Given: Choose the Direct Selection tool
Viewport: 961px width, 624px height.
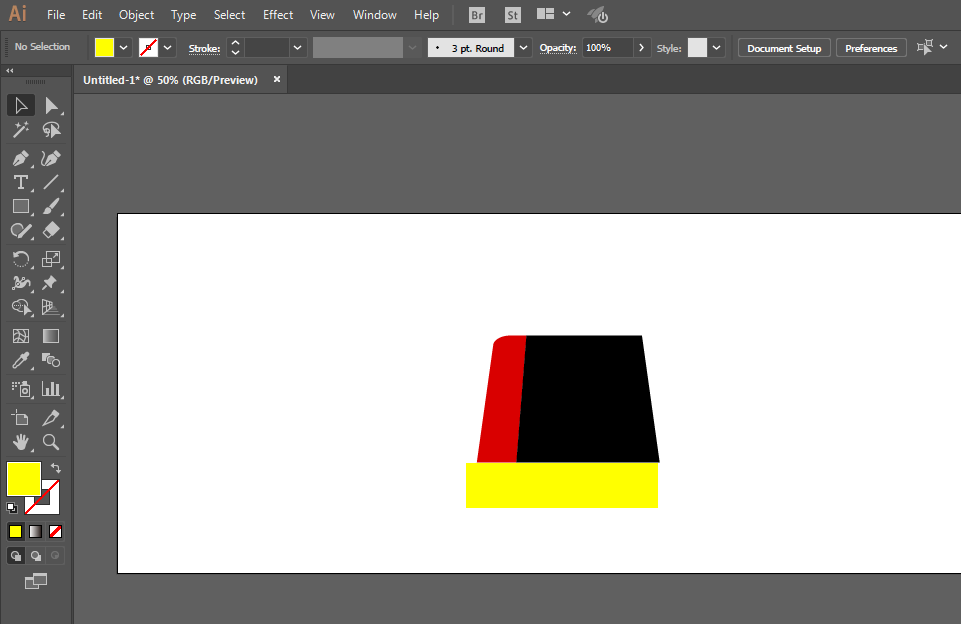Looking at the screenshot, I should pos(51,106).
